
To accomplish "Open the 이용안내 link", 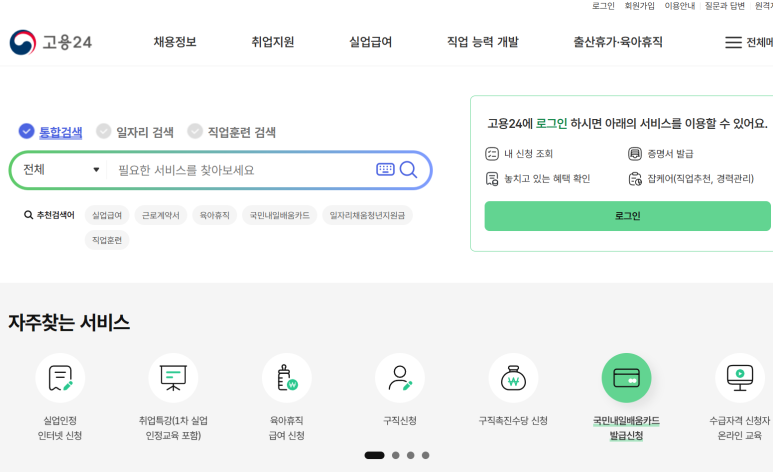I will (x=679, y=6).
